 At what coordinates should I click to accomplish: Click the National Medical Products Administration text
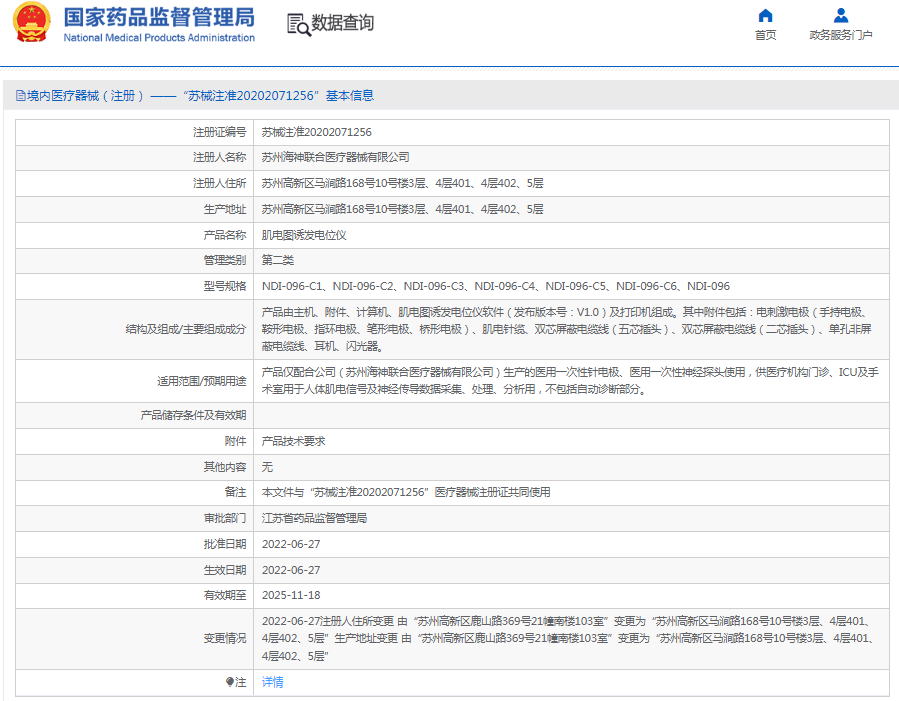point(158,38)
